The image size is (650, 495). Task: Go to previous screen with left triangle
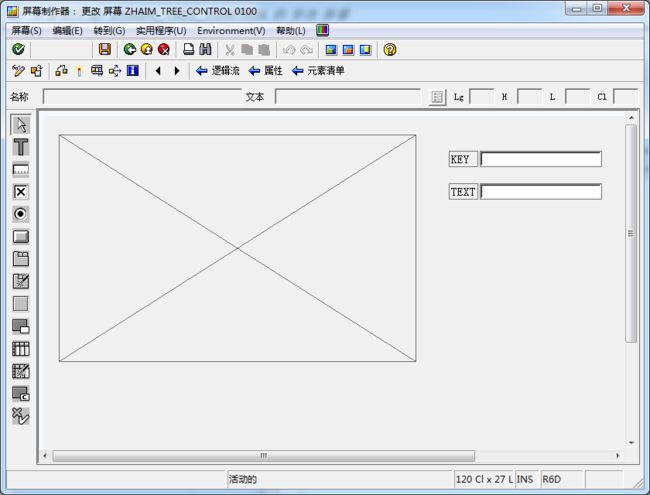click(158, 71)
